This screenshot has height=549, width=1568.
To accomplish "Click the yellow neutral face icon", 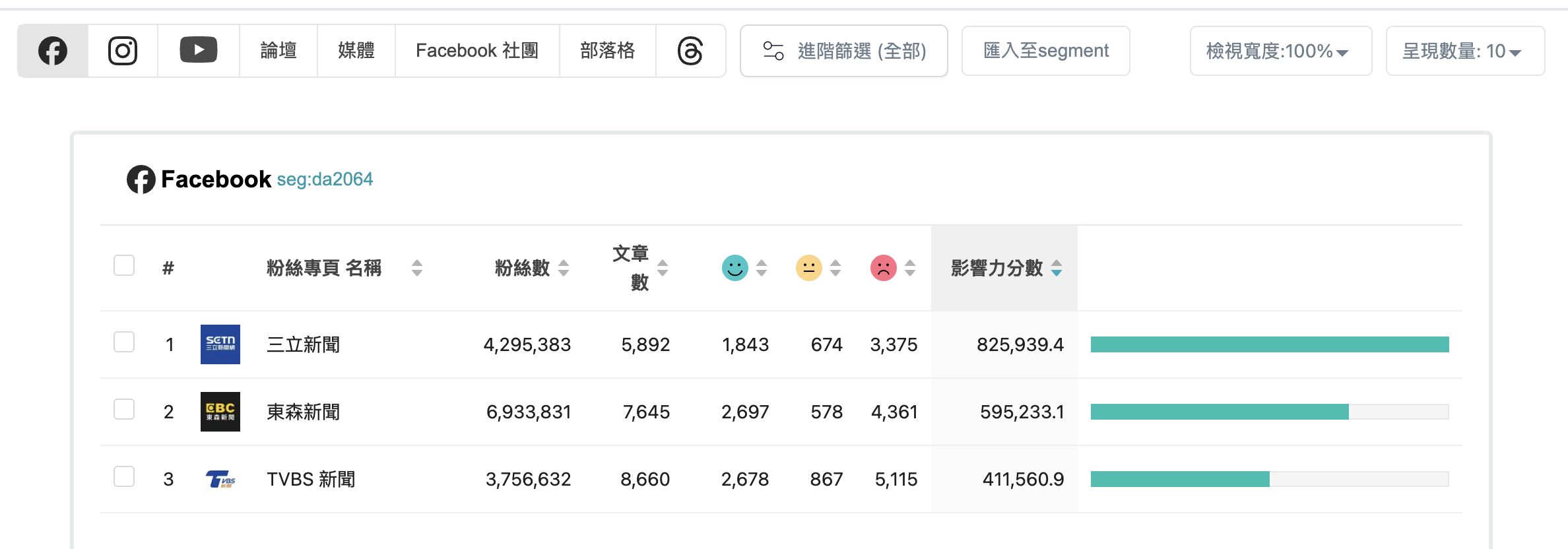I will pos(809,268).
